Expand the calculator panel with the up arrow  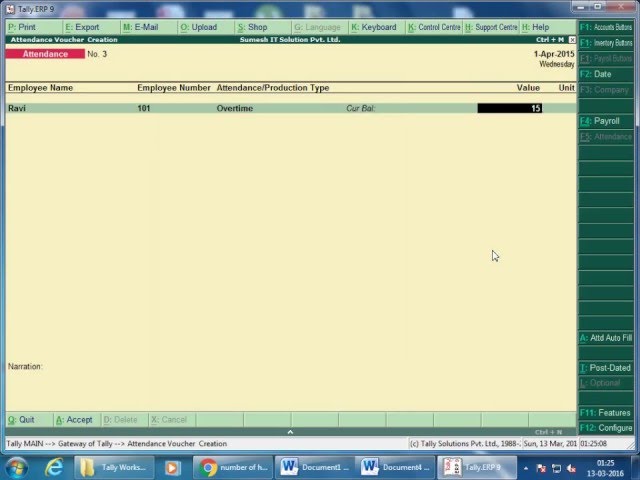290,432
